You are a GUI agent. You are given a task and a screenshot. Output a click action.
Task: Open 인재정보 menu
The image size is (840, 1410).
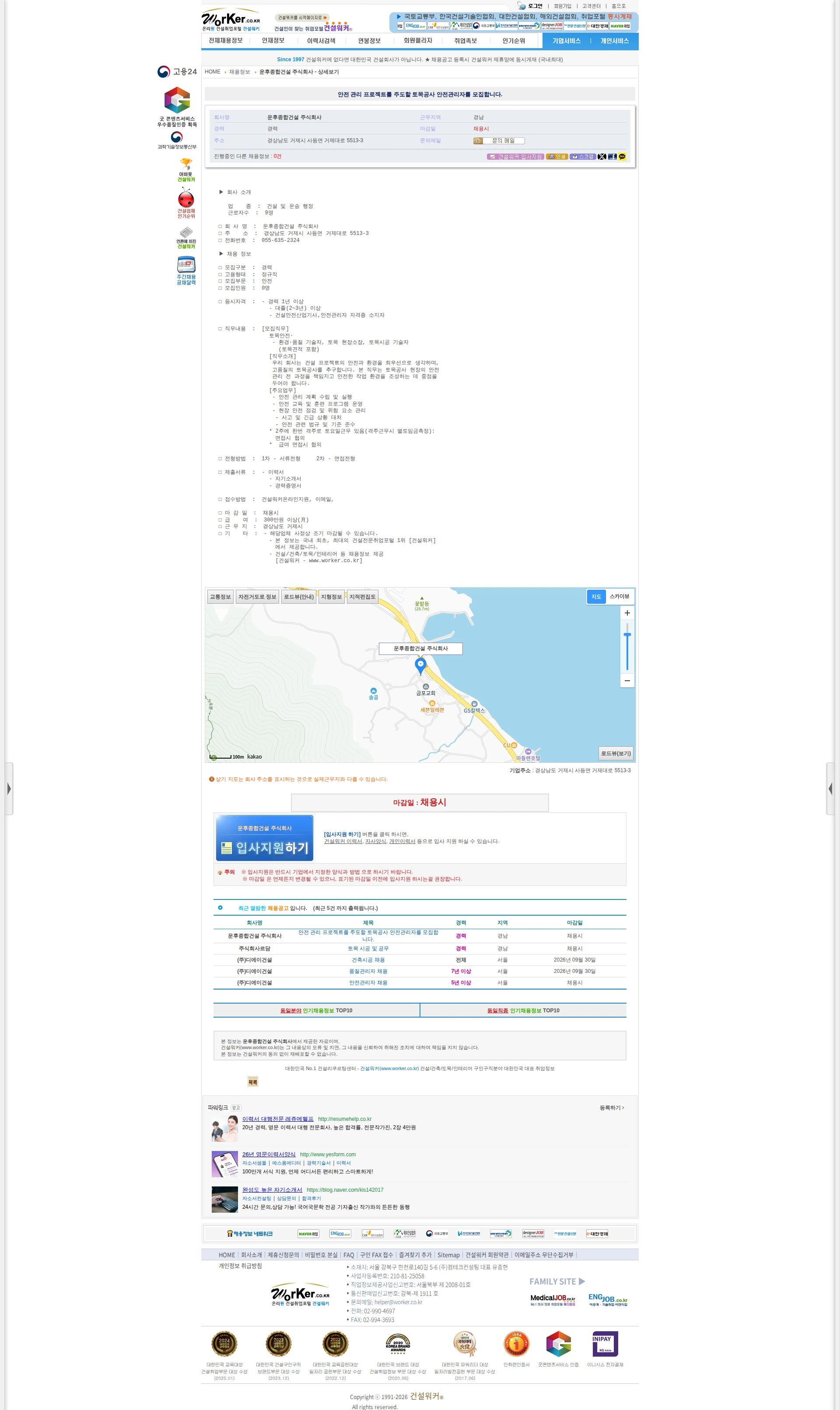click(x=273, y=41)
